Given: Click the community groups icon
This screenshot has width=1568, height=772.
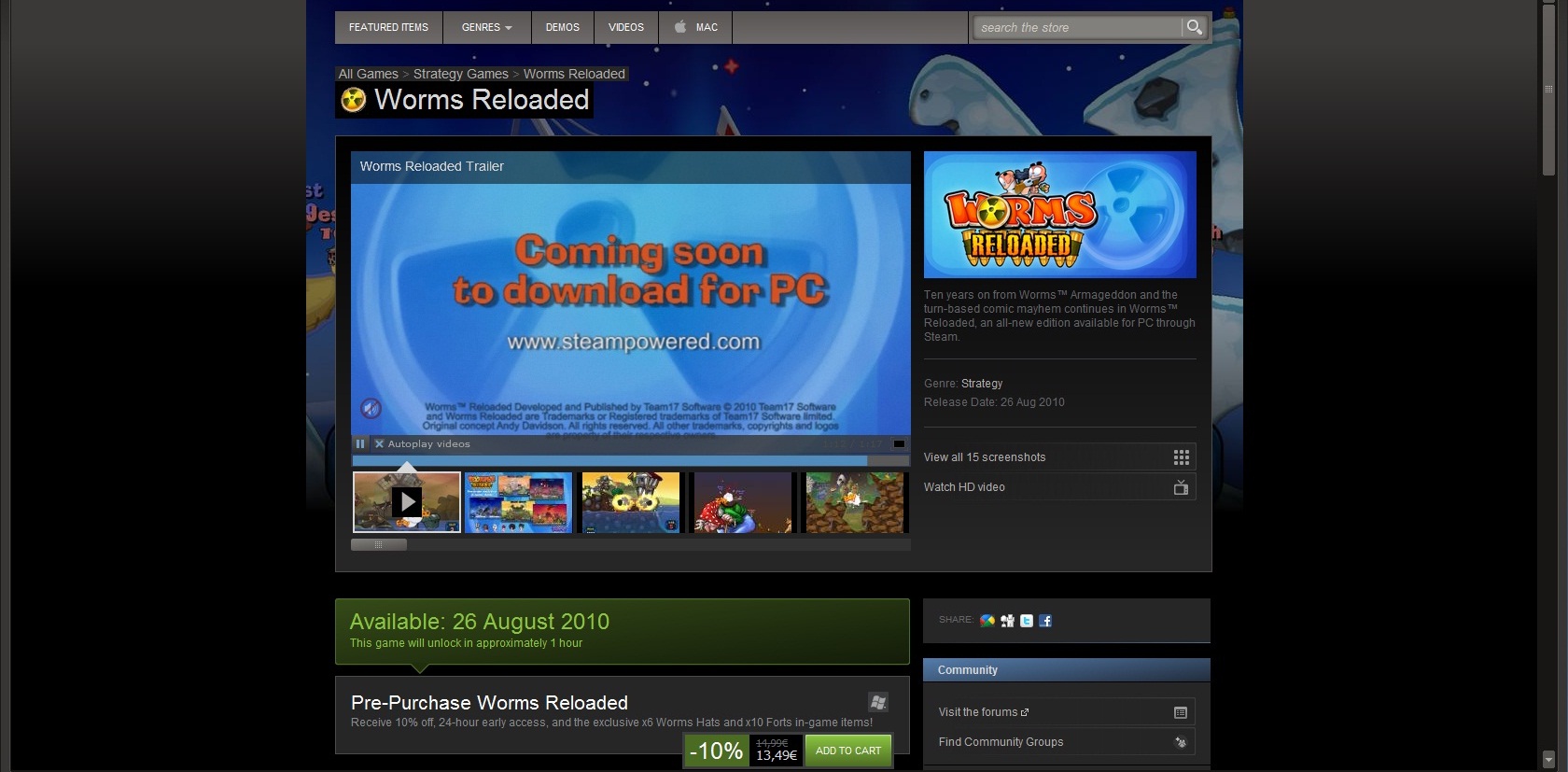Looking at the screenshot, I should [1181, 742].
